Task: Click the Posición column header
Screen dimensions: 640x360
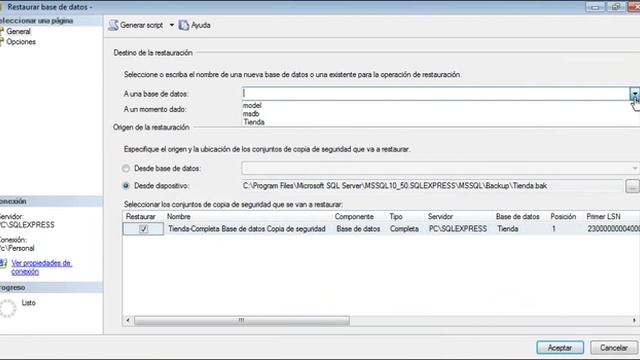Action: click(563, 217)
